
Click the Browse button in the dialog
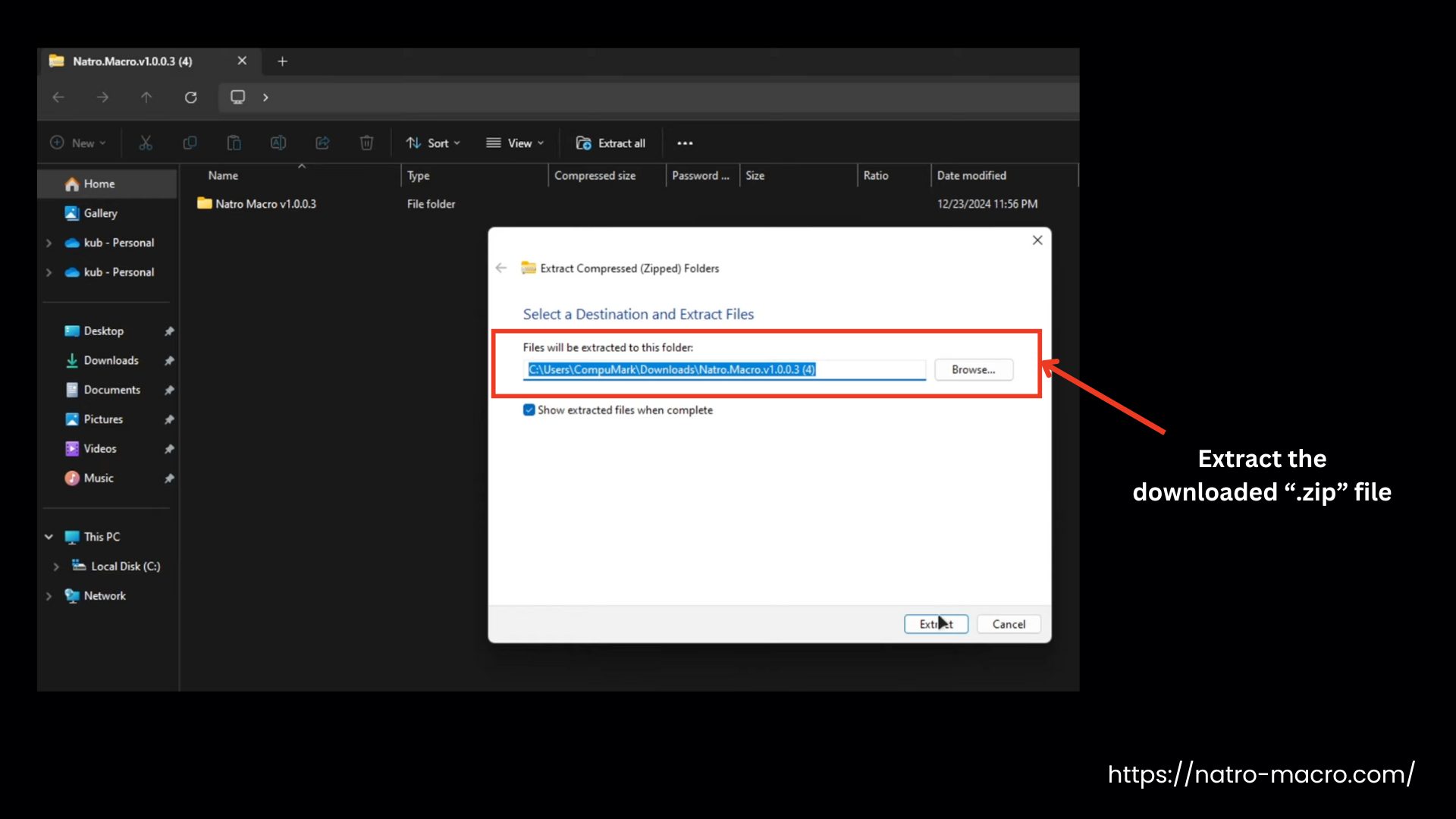[x=973, y=369]
